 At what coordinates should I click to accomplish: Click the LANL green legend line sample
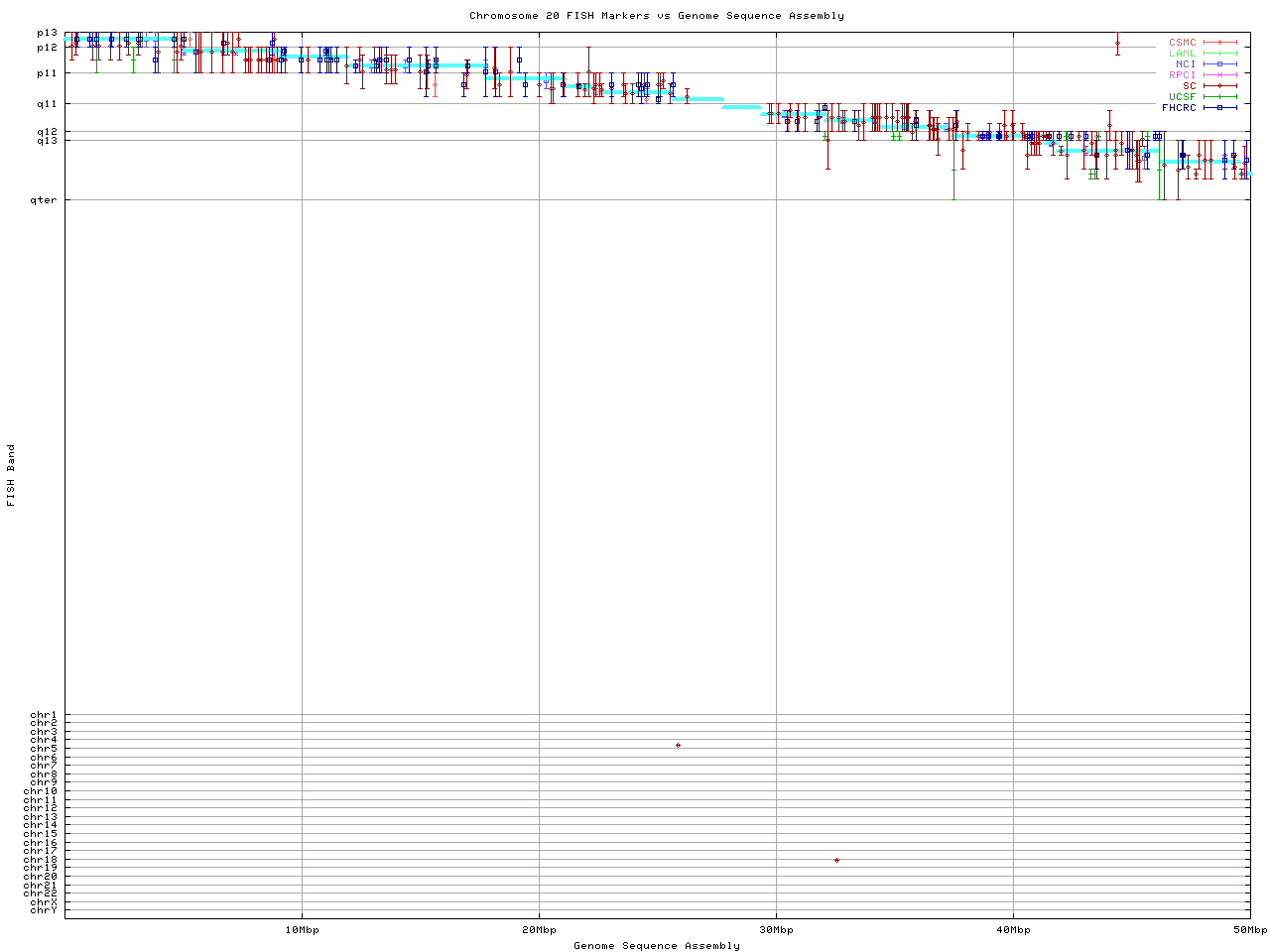click(x=1219, y=54)
